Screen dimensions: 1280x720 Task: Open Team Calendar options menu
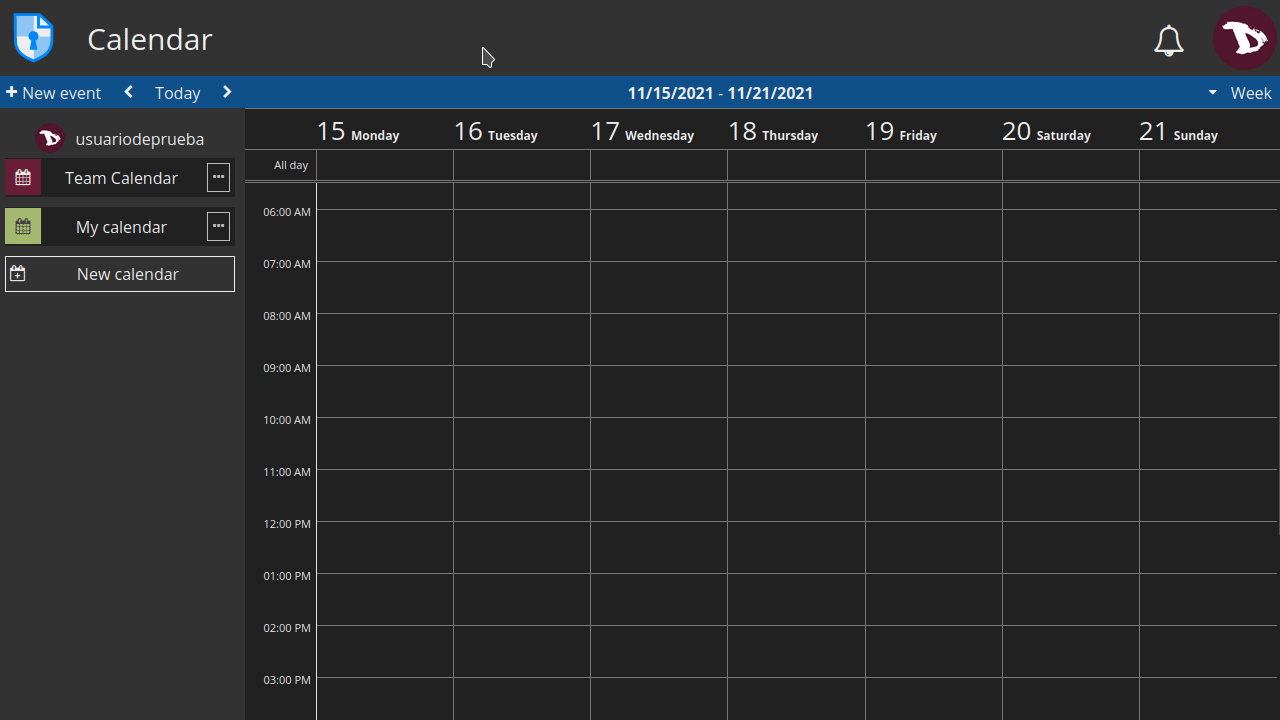[218, 177]
